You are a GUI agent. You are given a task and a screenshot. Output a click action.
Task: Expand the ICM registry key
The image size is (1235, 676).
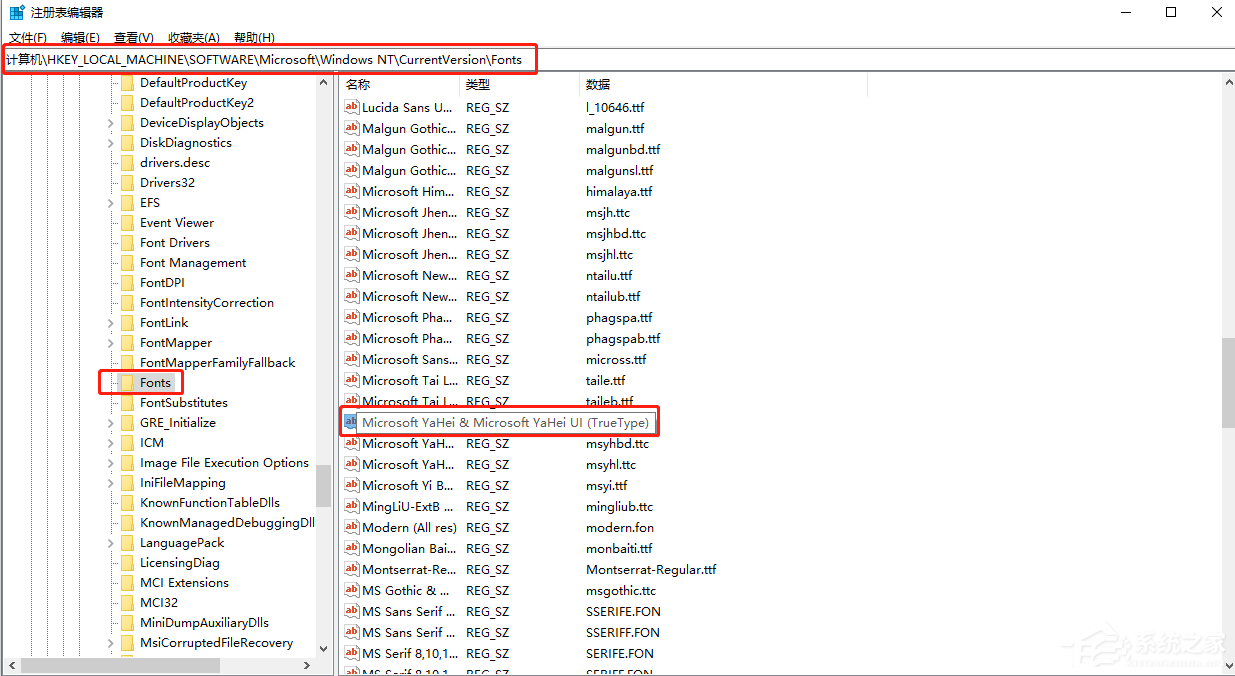point(109,442)
